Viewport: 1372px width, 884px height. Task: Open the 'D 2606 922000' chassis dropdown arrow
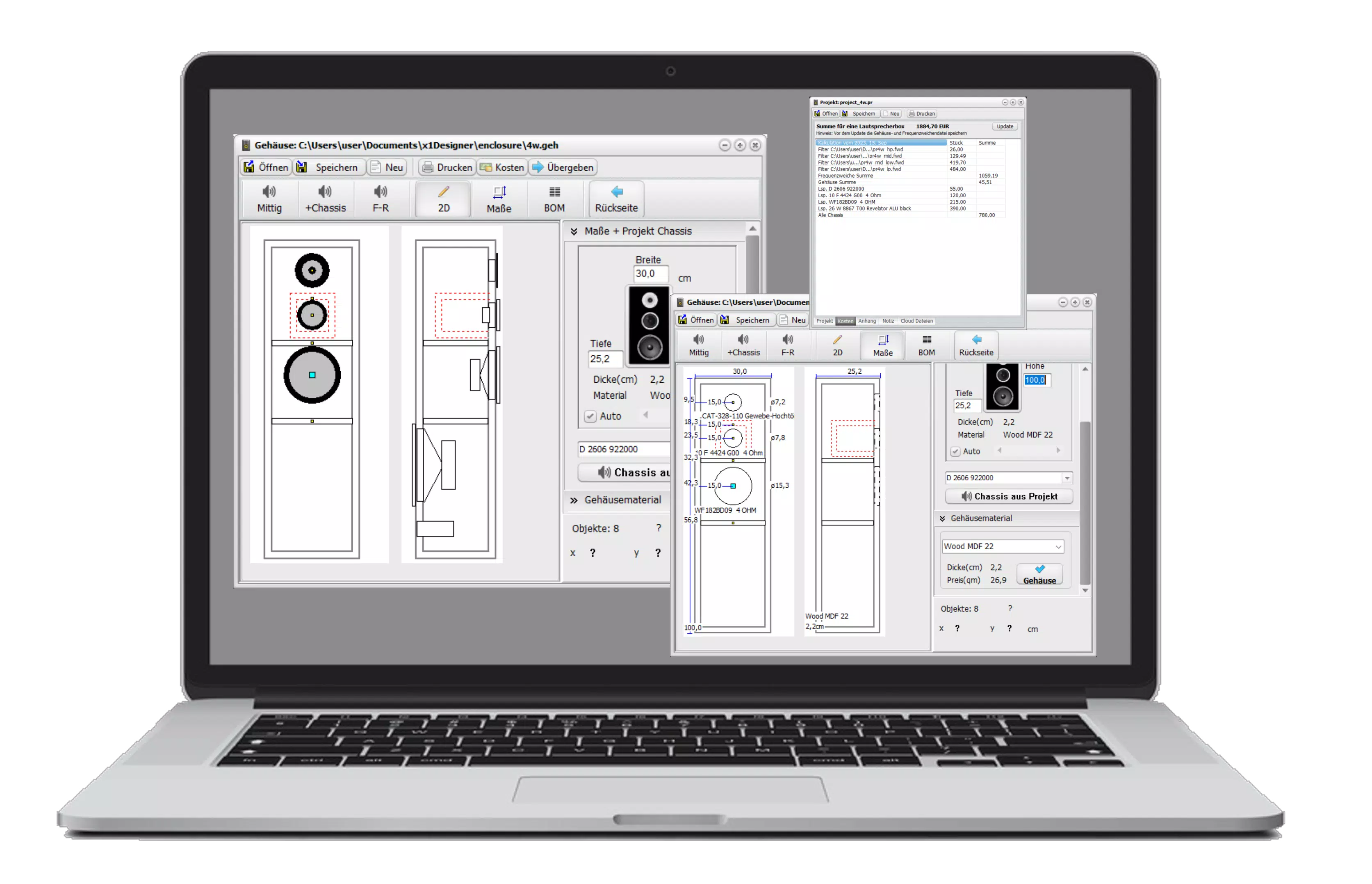point(1067,477)
